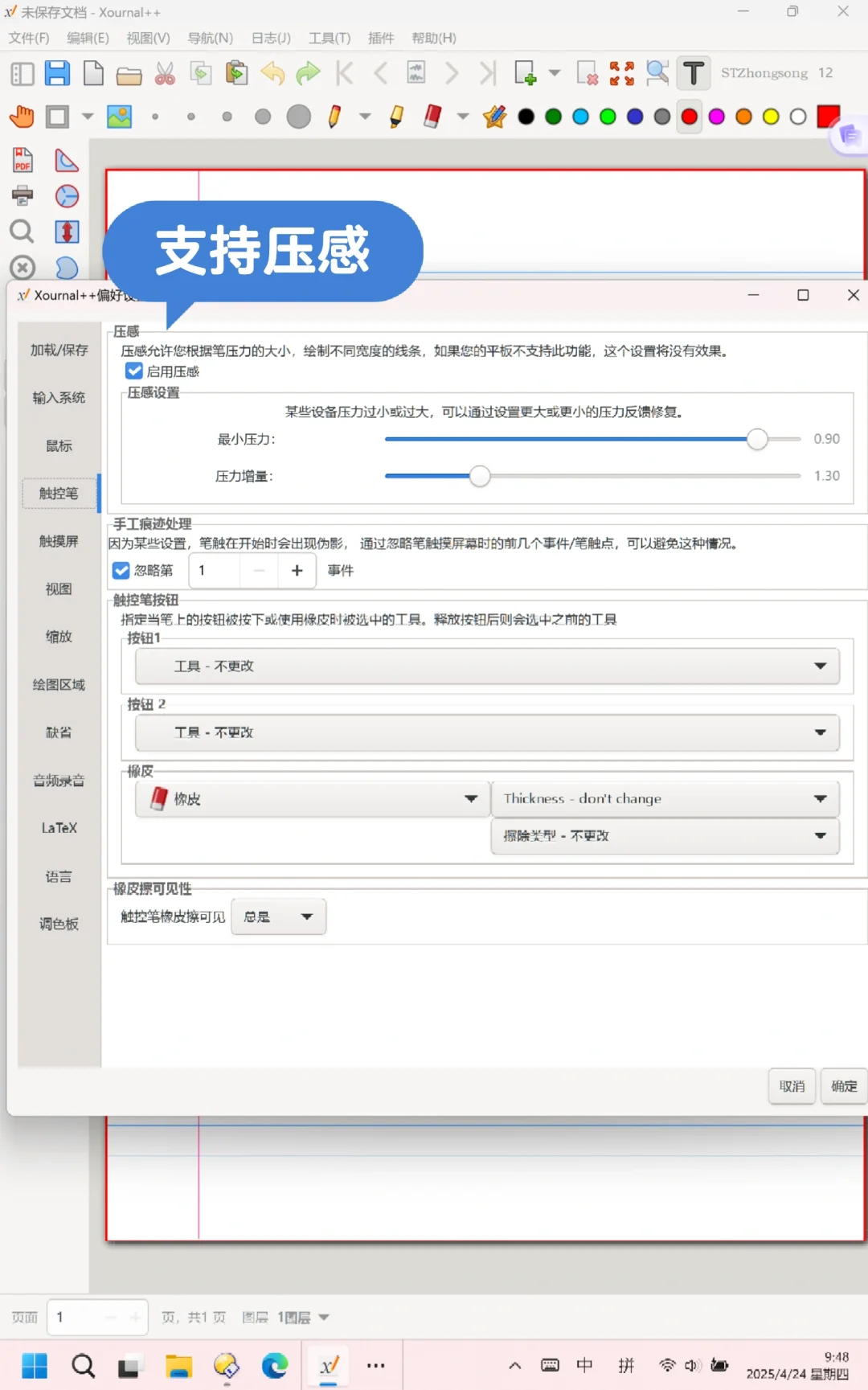
Task: Expand the eraser options arrow in toolbar
Action: tap(463, 117)
